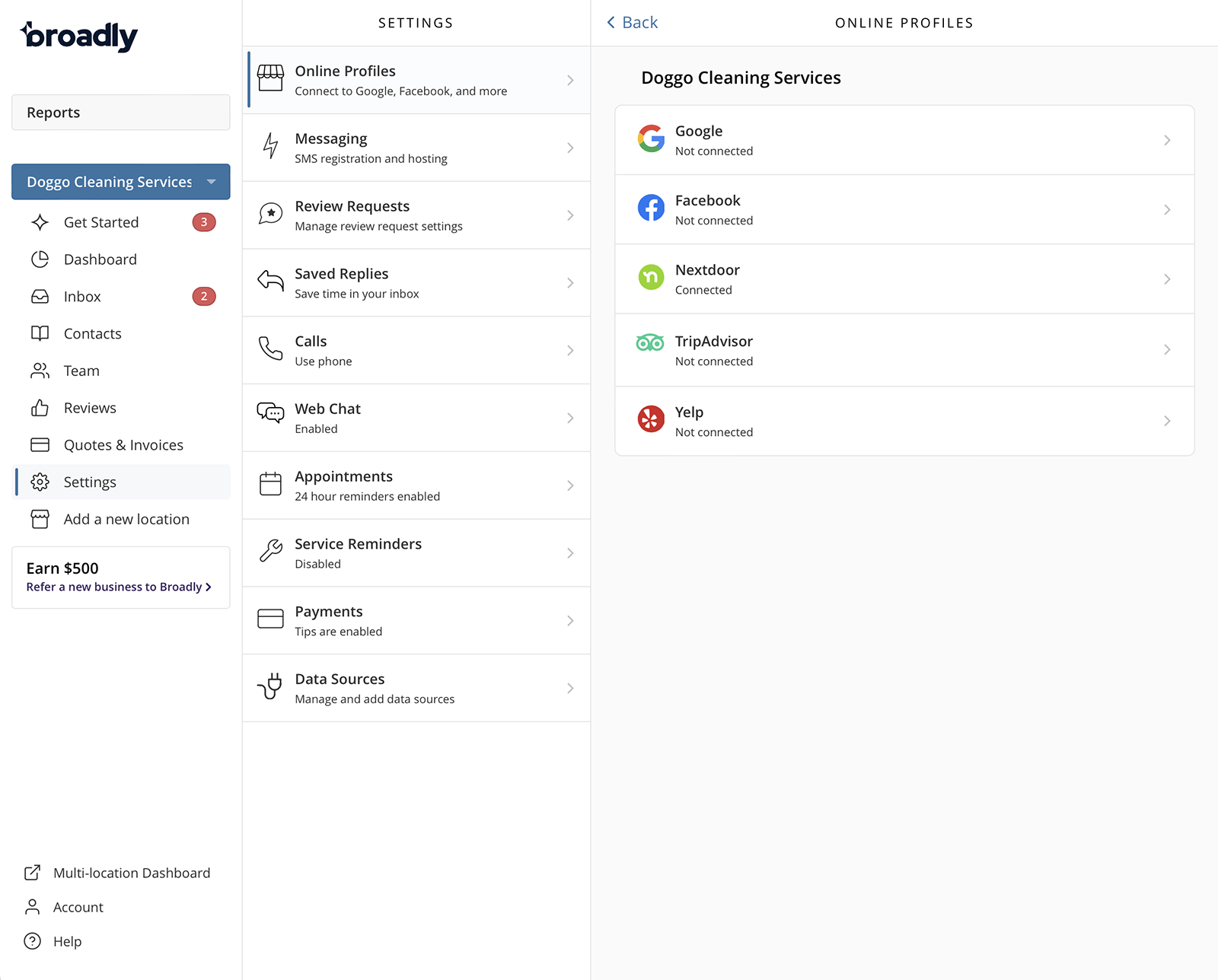The height and width of the screenshot is (980, 1218).
Task: Click "Save time in your inbox" text
Action: [357, 294]
